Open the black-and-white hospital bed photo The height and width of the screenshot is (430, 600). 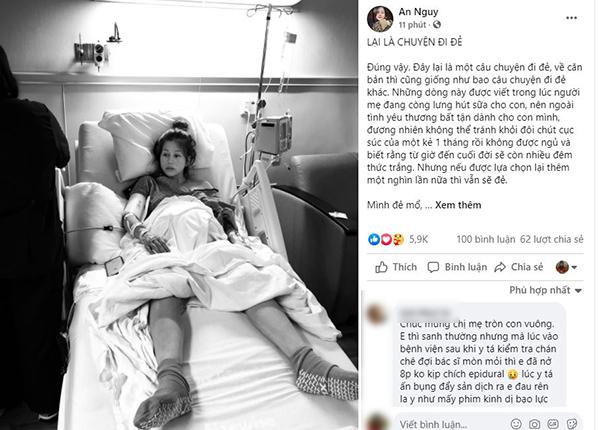pyautogui.click(x=179, y=215)
